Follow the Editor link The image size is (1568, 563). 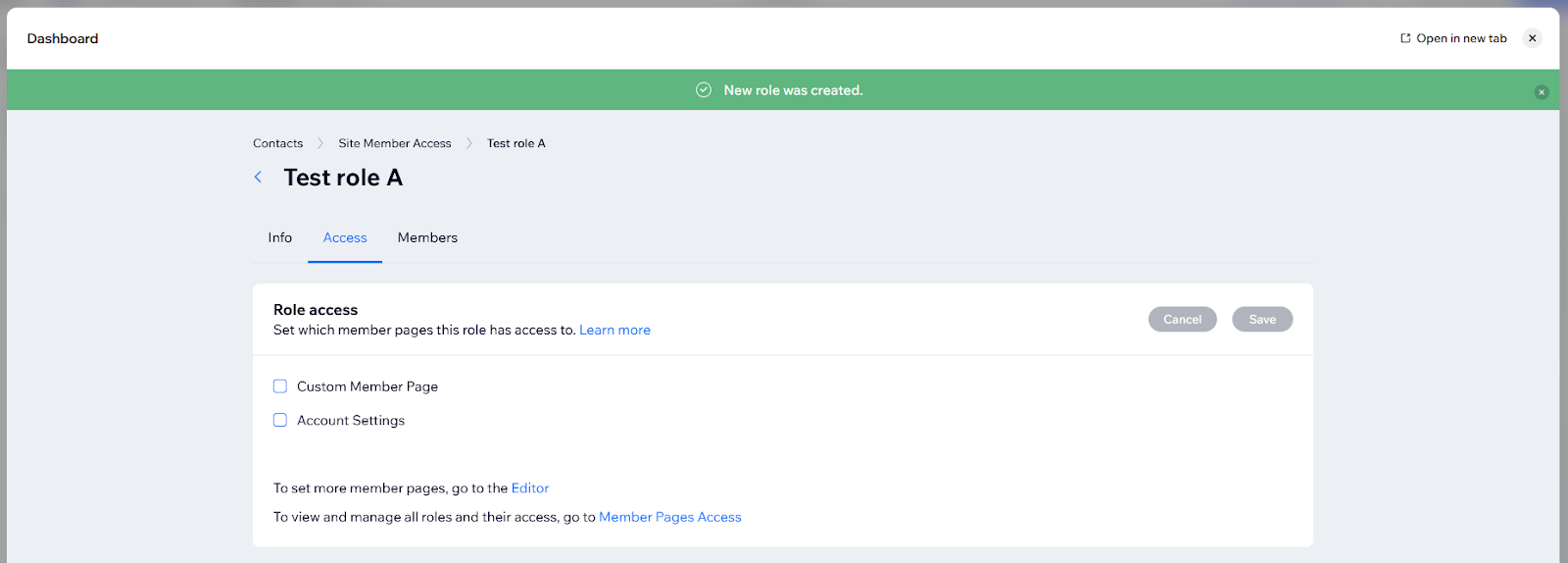530,488
